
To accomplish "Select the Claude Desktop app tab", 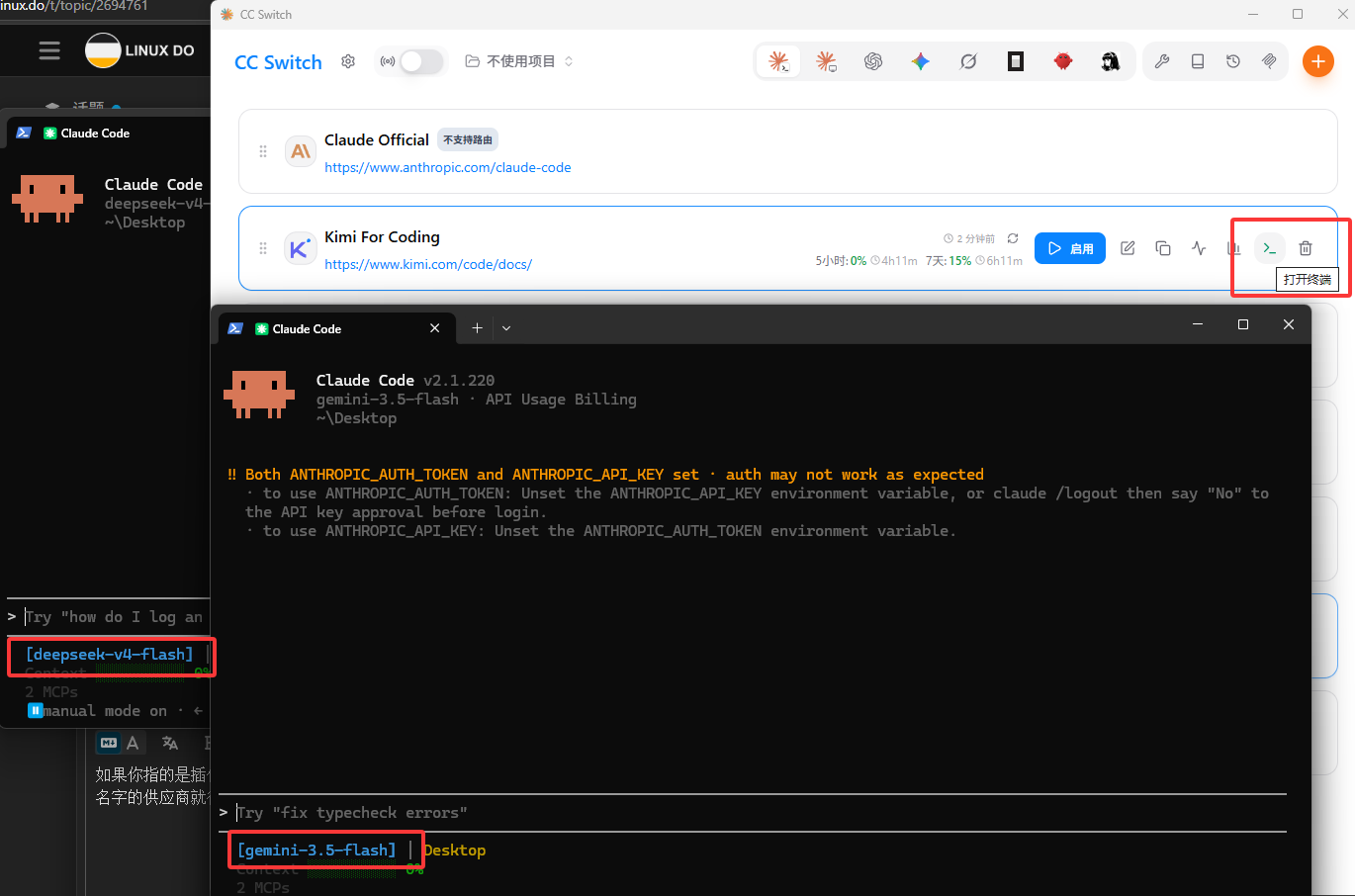I will (x=826, y=61).
